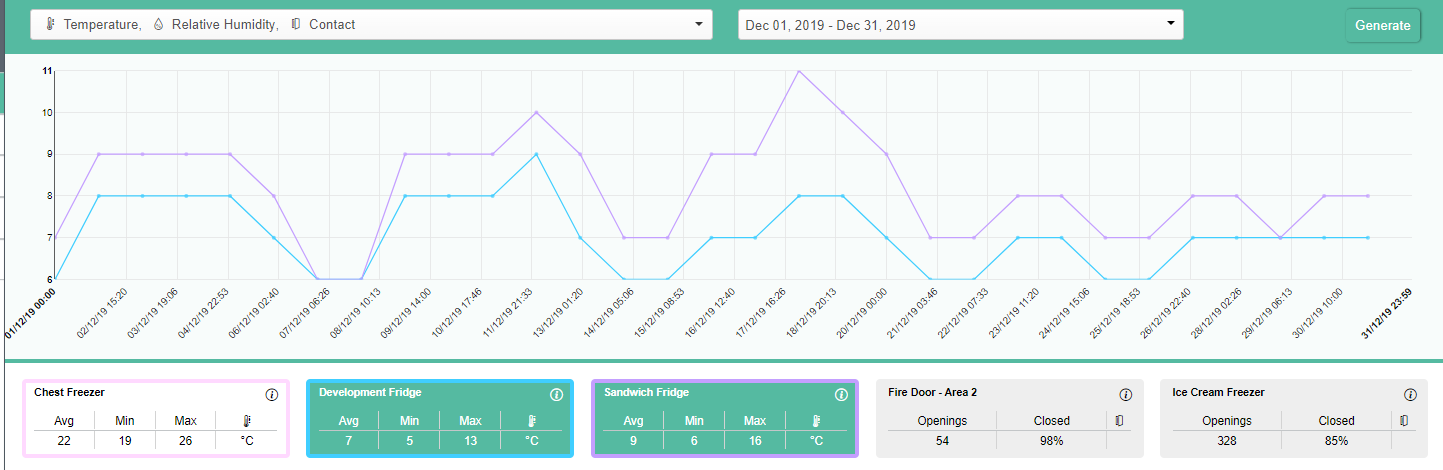Viewport: 1443px width, 470px height.
Task: Show Sandwich Fridge info details
Action: [x=841, y=395]
